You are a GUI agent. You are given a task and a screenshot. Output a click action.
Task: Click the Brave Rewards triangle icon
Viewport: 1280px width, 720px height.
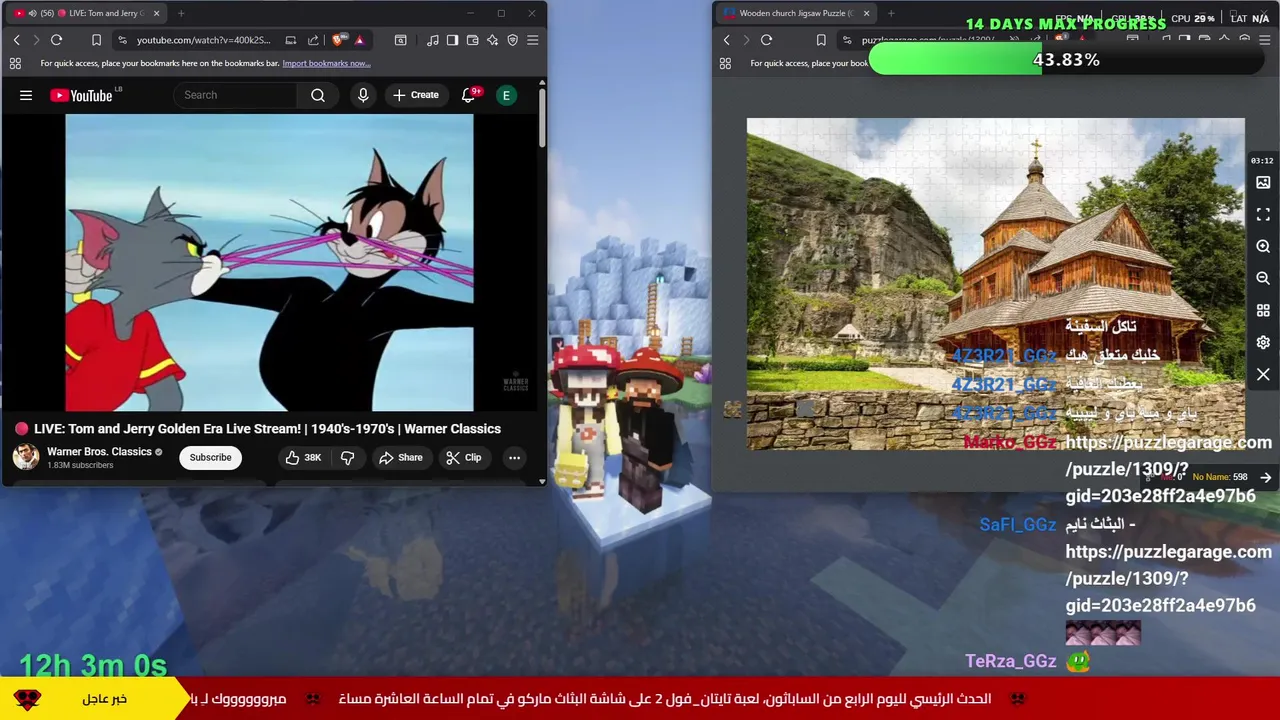[359, 40]
